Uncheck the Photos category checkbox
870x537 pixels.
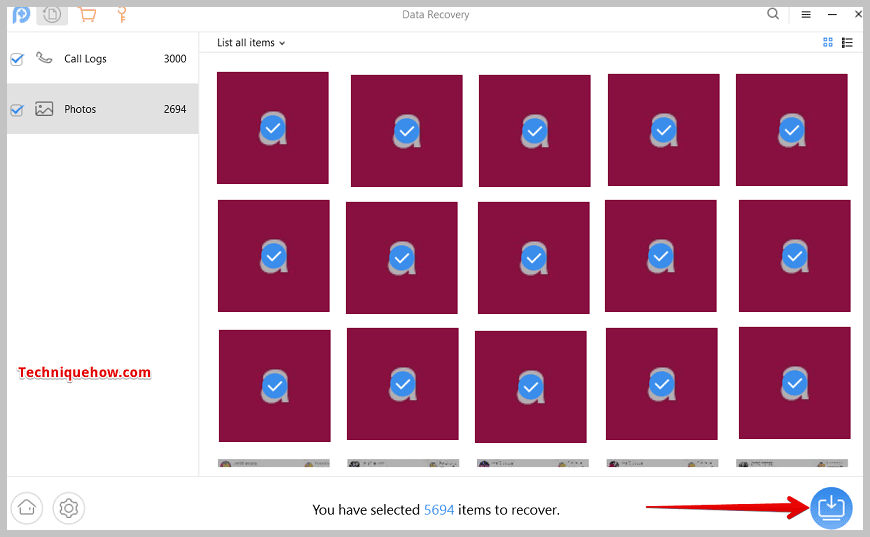(x=17, y=109)
